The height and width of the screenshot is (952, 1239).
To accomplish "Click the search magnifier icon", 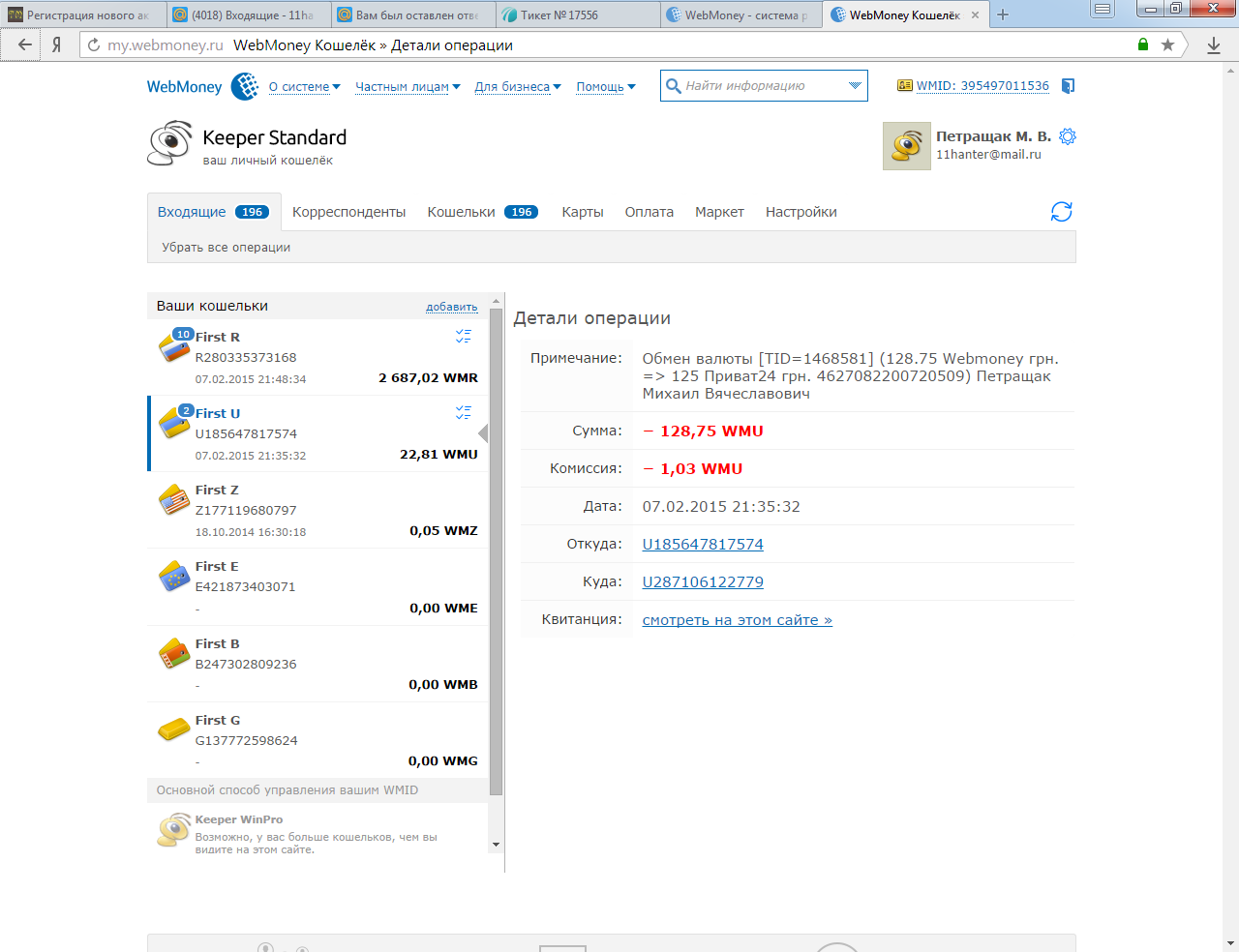I will [673, 85].
